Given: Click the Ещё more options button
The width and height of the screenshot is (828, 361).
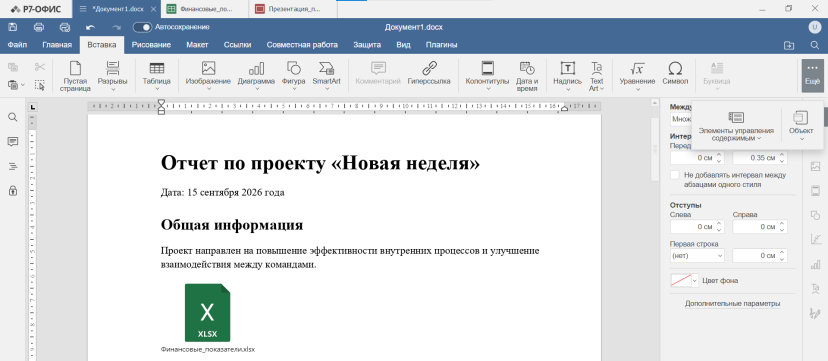Looking at the screenshot, I should pyautogui.click(x=812, y=75).
